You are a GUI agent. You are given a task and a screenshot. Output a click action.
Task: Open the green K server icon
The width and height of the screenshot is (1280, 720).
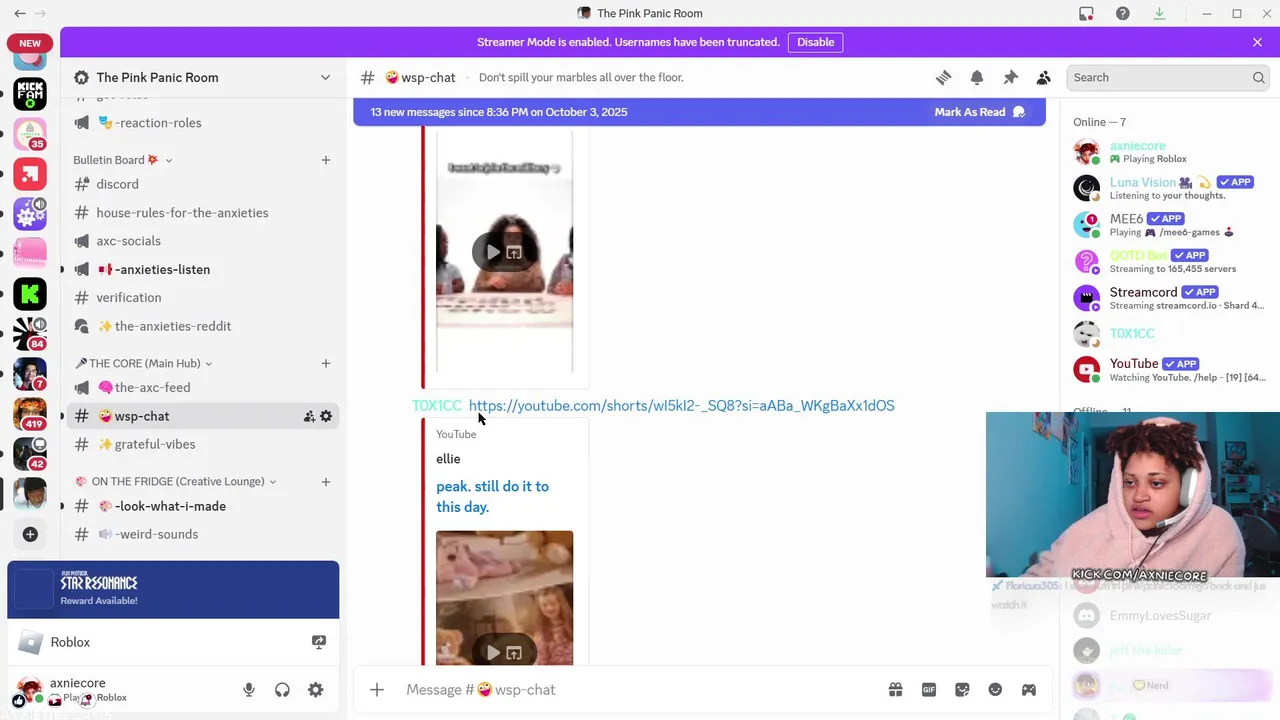pos(30,294)
